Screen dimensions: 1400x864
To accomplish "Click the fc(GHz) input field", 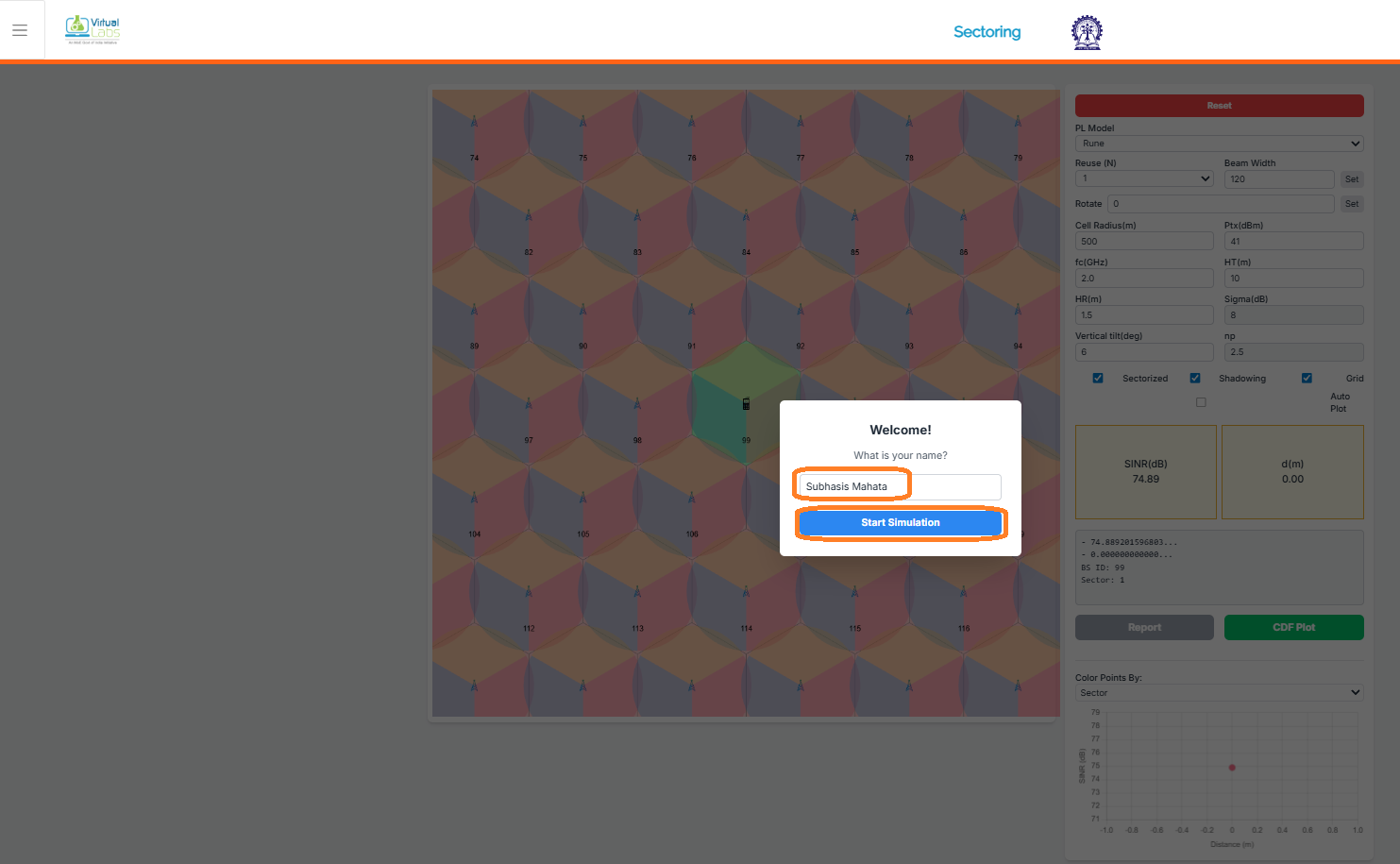I will pyautogui.click(x=1144, y=279).
